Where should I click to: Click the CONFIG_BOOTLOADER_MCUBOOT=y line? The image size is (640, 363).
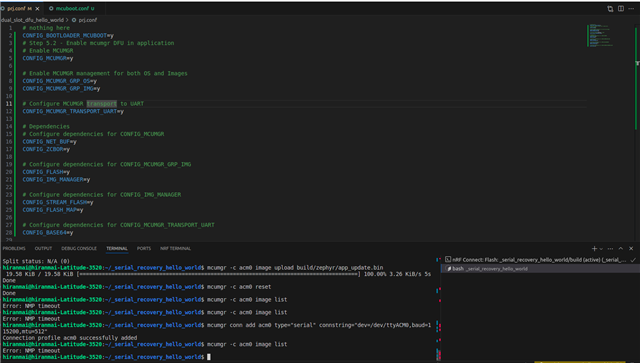(x=68, y=36)
